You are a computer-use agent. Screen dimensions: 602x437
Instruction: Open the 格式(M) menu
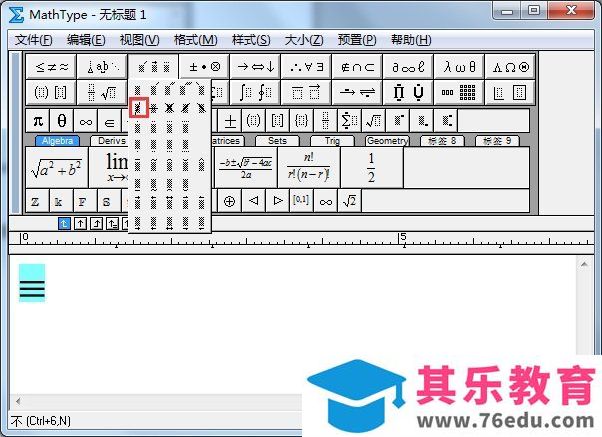point(195,40)
